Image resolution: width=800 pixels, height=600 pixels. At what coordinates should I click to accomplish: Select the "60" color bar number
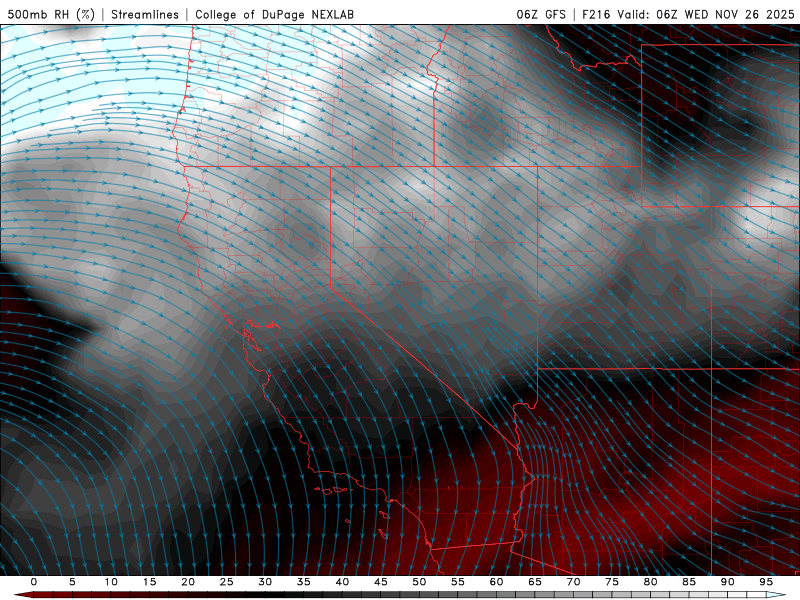click(x=496, y=582)
